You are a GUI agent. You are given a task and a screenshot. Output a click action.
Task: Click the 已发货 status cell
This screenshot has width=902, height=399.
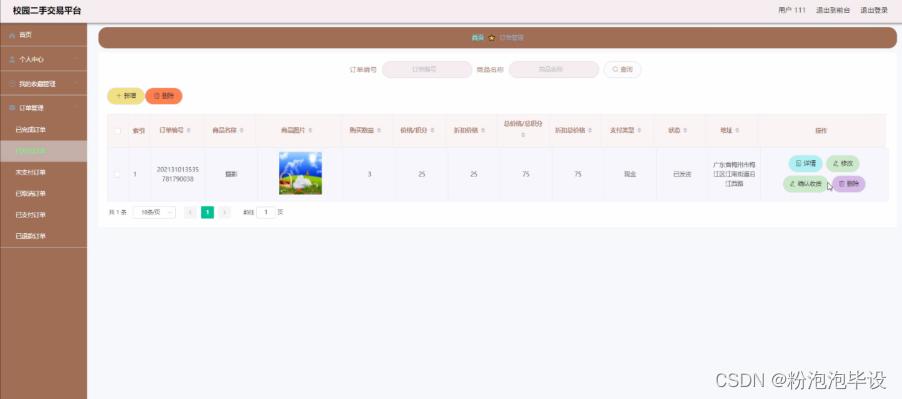tap(682, 174)
